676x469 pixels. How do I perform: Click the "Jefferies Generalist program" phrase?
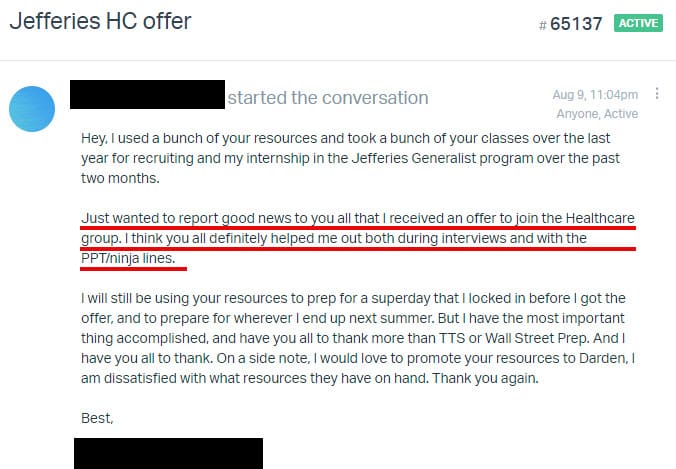click(466, 156)
